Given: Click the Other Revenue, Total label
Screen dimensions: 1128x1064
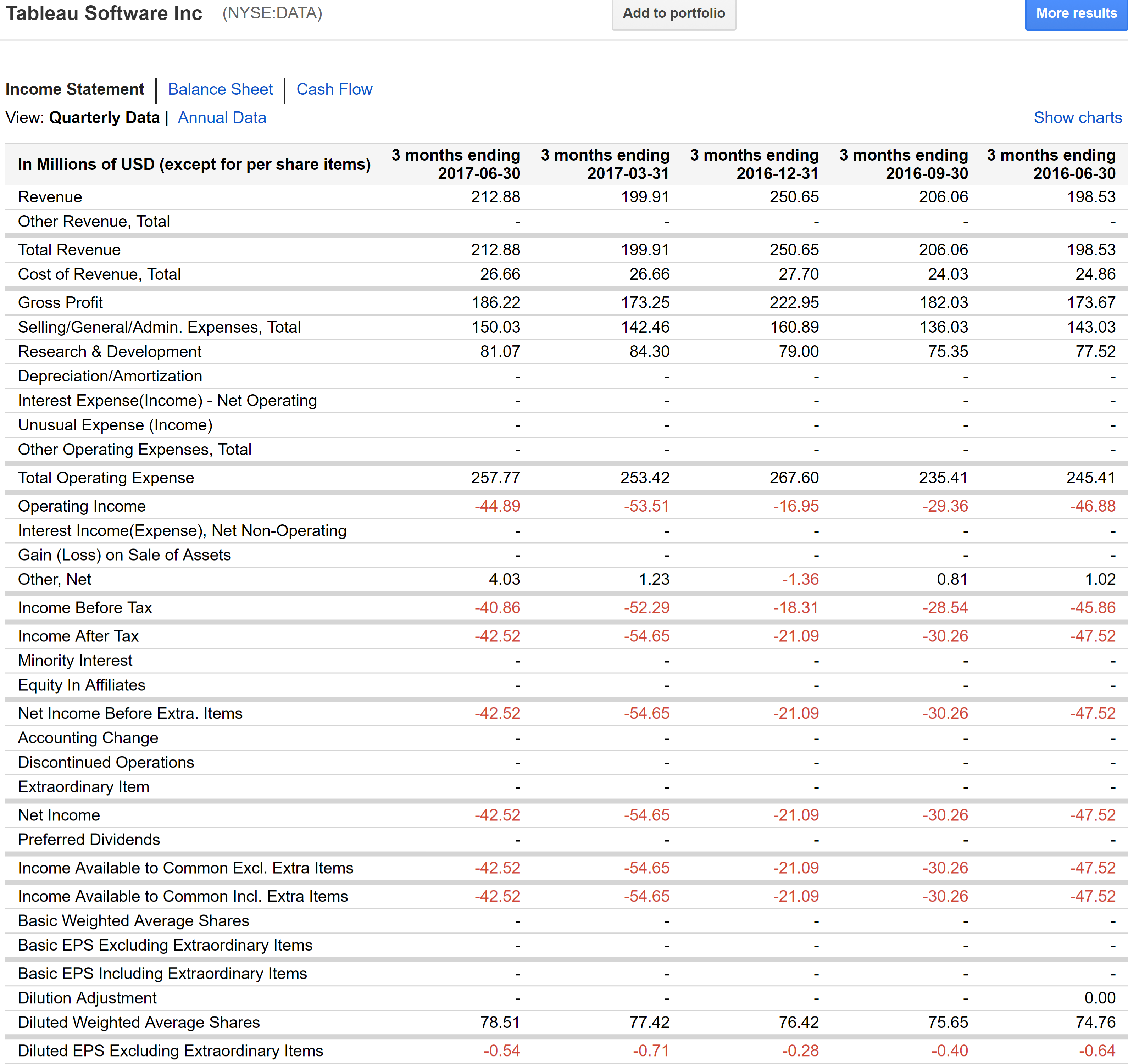Looking at the screenshot, I should click(x=94, y=222).
